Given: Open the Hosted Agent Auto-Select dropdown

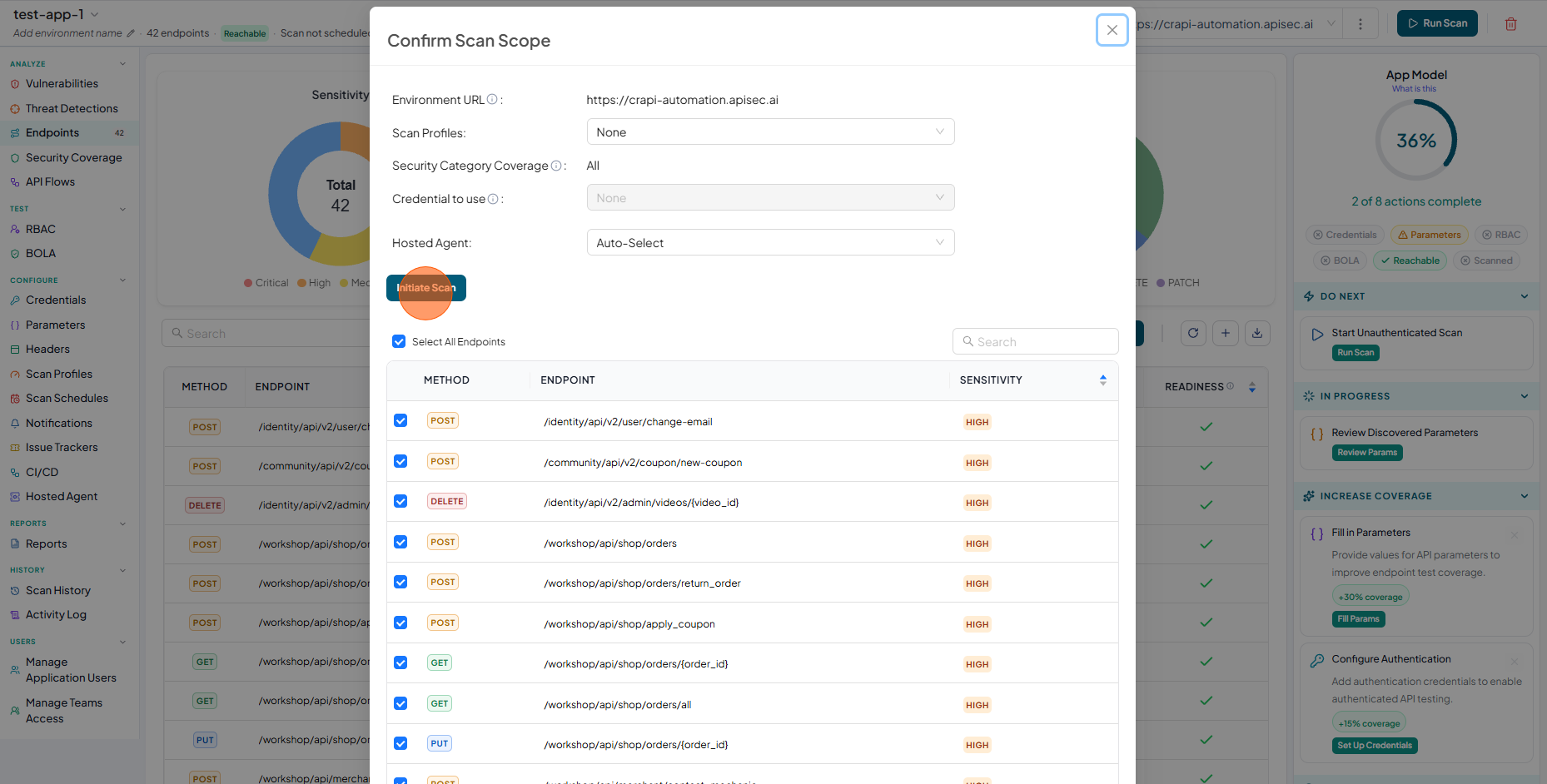Looking at the screenshot, I should point(770,243).
